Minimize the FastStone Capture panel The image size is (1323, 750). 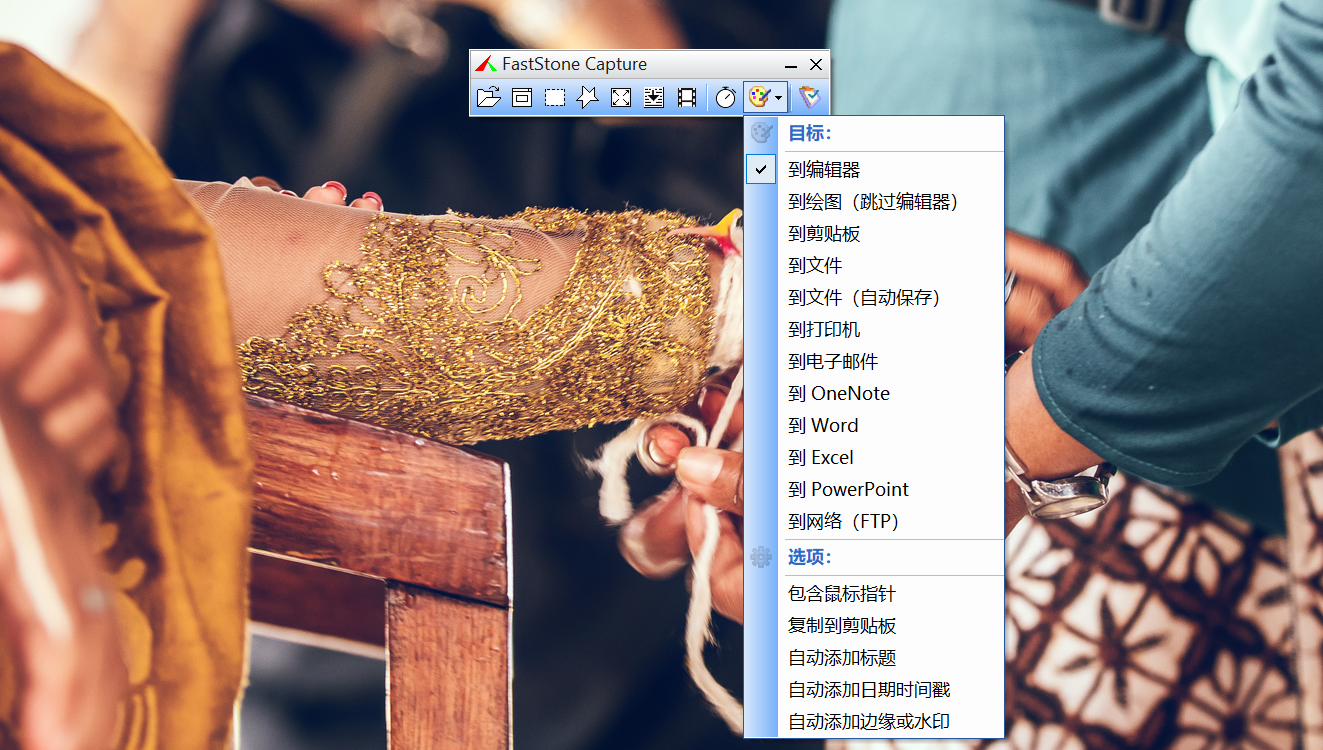[791, 64]
